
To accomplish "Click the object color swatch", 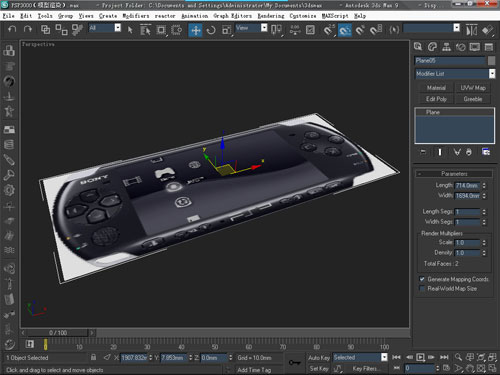I will pos(491,60).
